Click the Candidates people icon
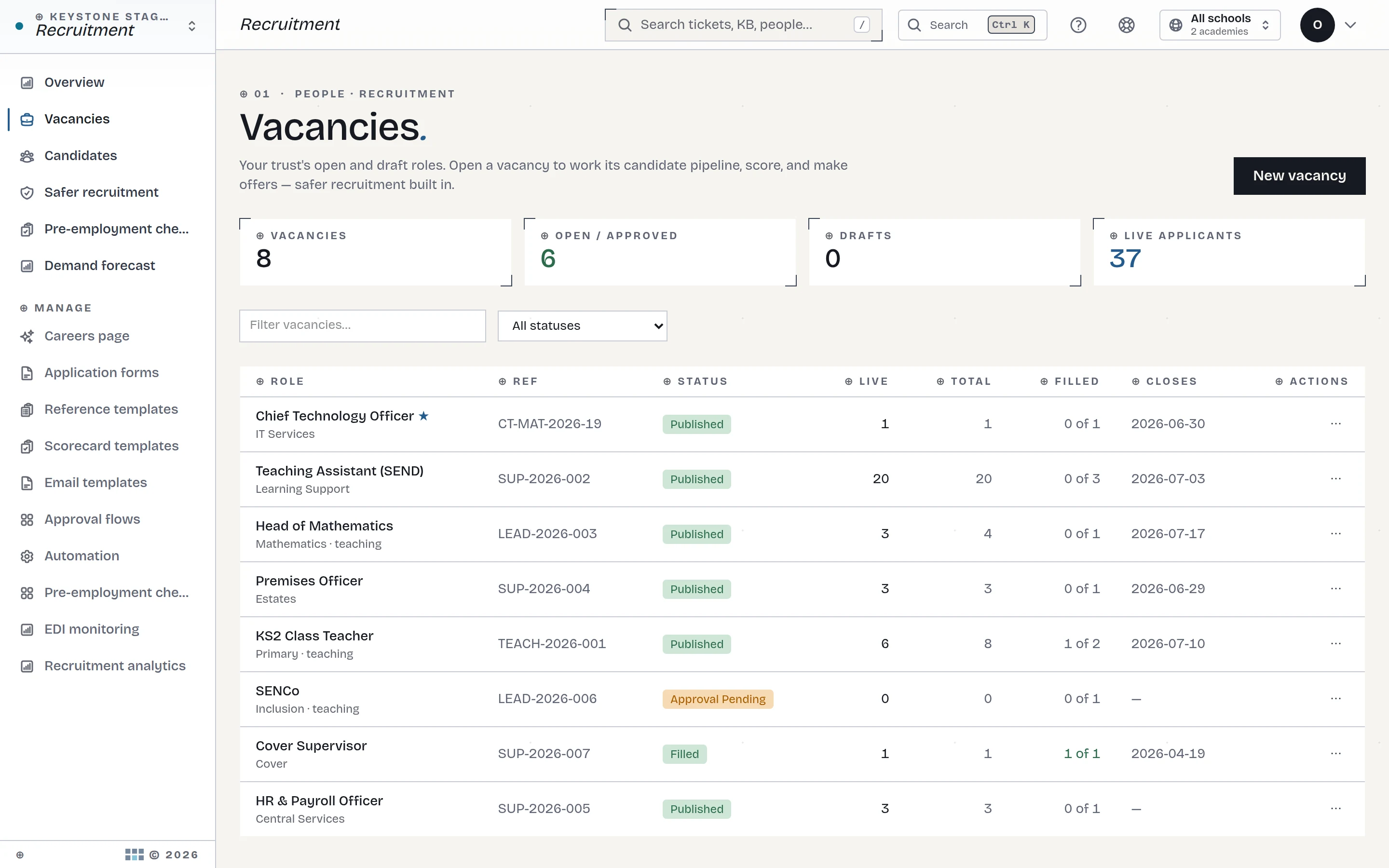1389x868 pixels. click(x=27, y=157)
